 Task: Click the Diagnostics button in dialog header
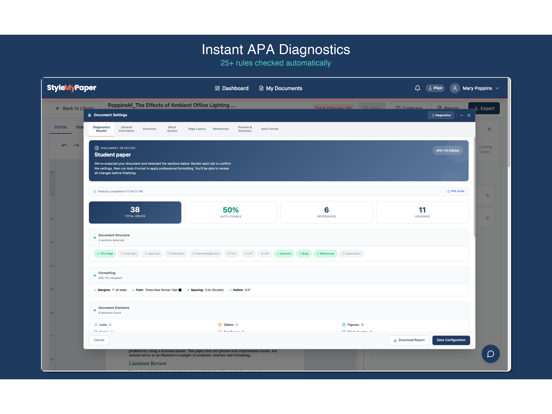click(441, 115)
